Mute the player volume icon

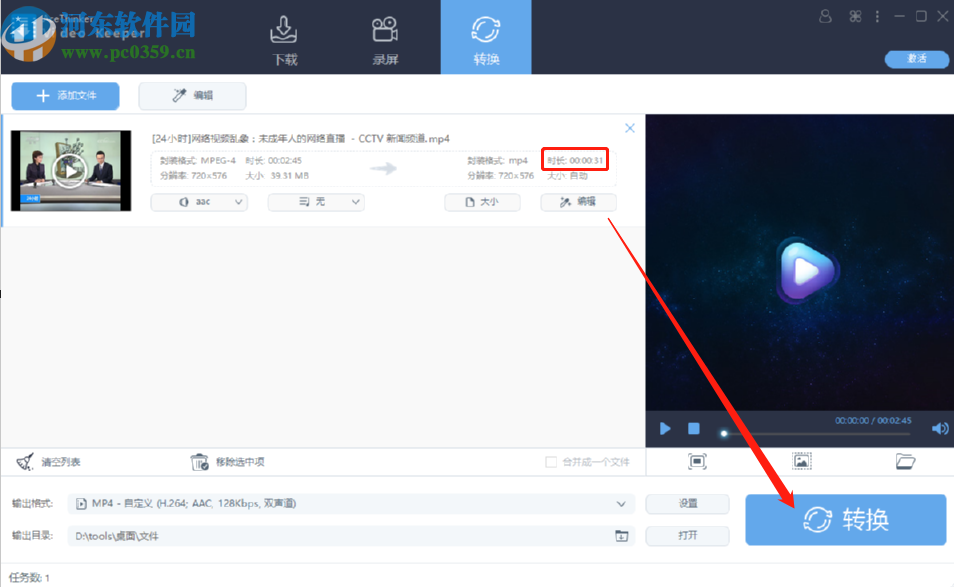click(939, 427)
